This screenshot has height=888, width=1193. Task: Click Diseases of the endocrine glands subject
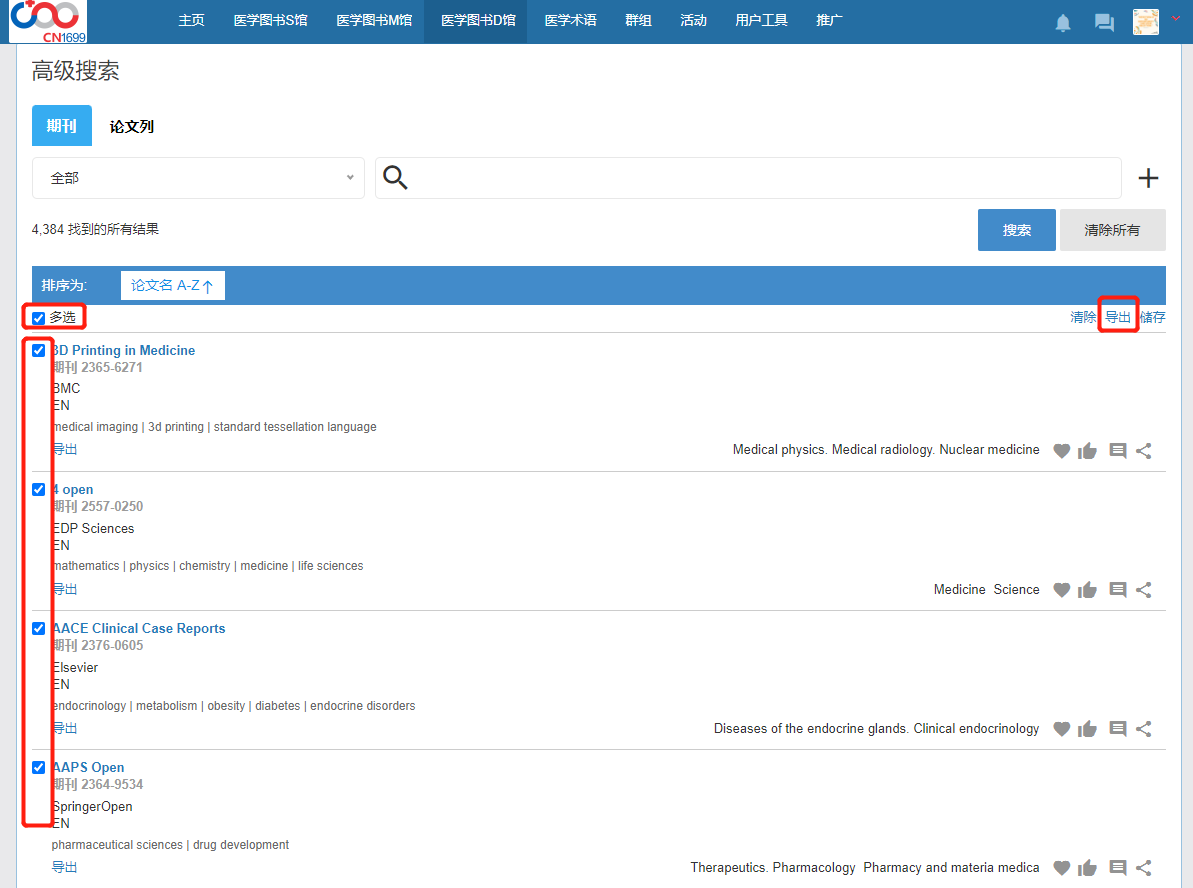click(x=876, y=729)
